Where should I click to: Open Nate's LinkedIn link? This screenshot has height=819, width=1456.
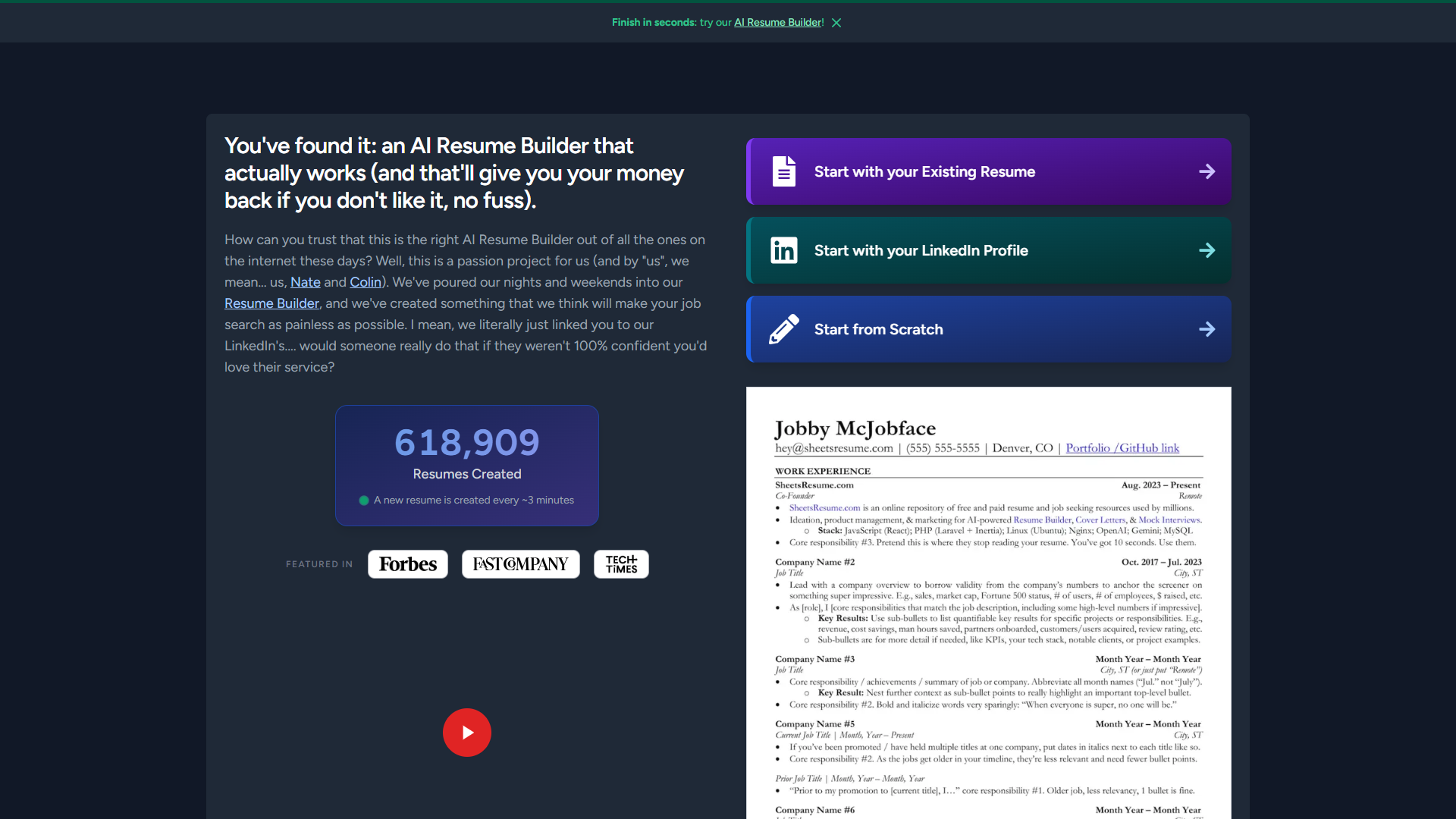point(306,282)
